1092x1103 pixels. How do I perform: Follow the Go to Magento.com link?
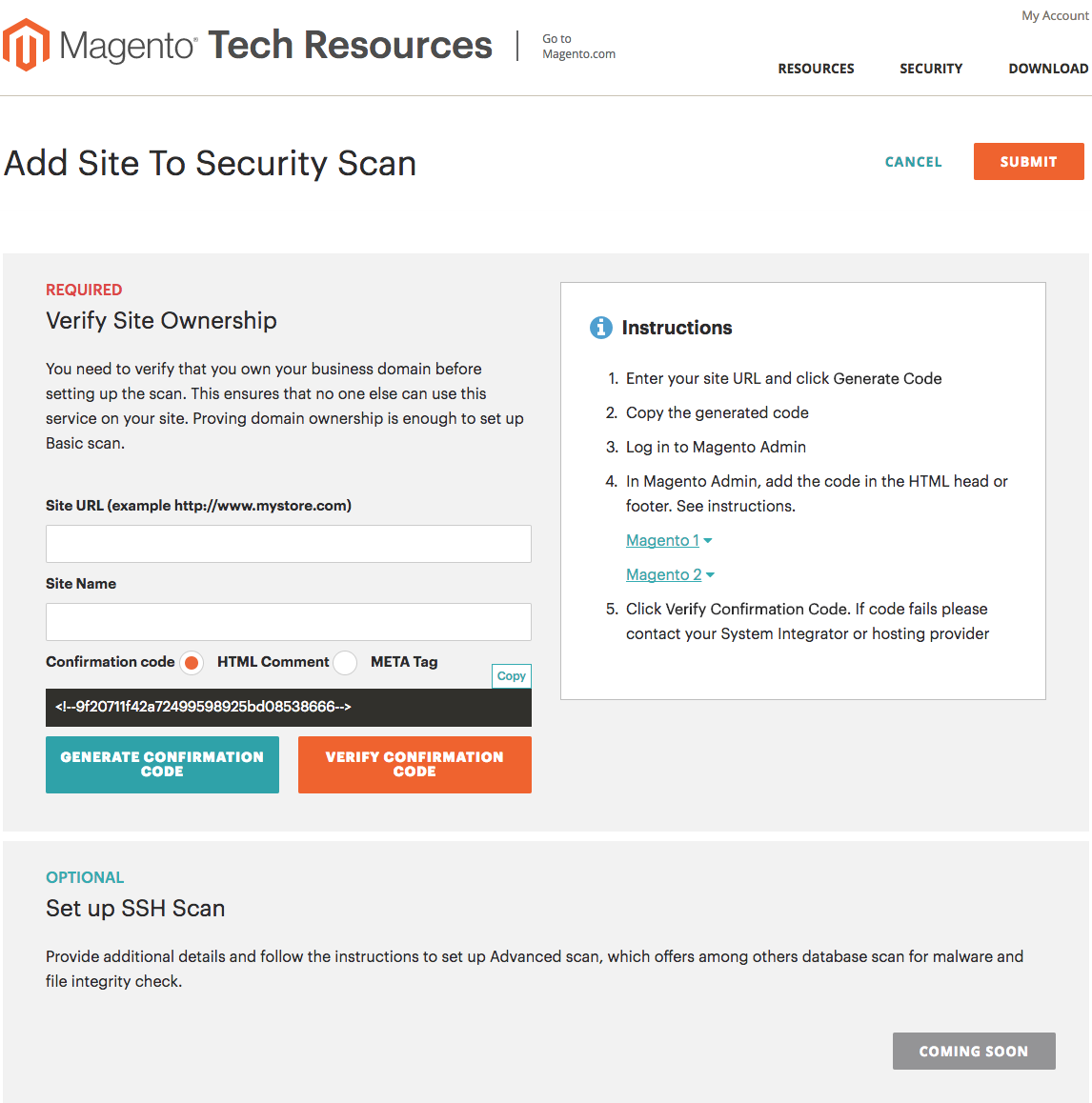coord(578,47)
